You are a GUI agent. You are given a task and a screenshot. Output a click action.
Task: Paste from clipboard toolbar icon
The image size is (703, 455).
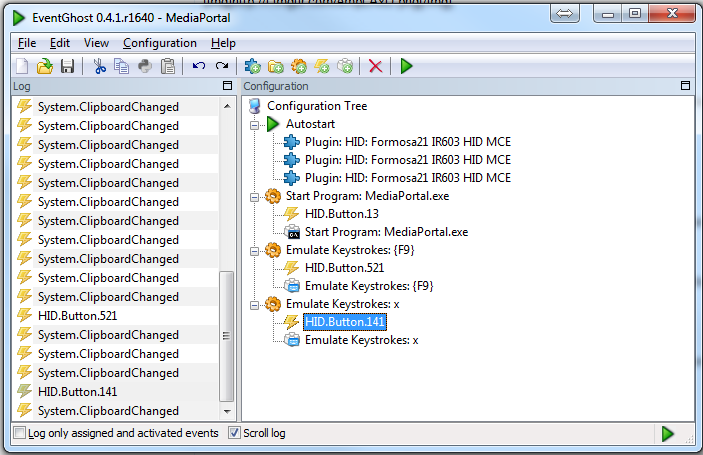click(x=168, y=66)
